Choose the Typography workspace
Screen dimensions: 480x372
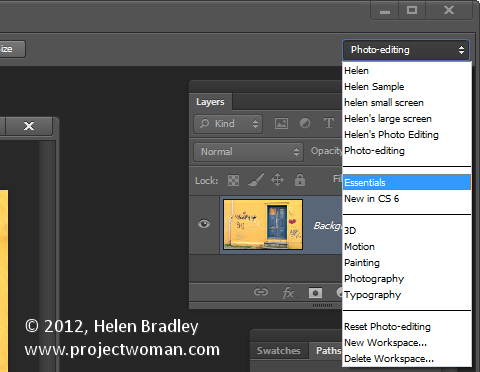click(407, 295)
